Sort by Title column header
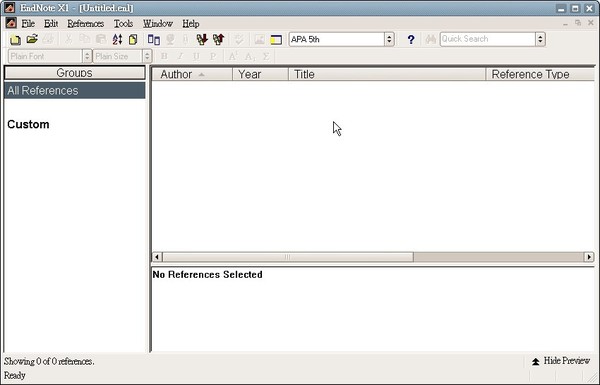Screen dimensions: 600x385 pyautogui.click(x=387, y=74)
